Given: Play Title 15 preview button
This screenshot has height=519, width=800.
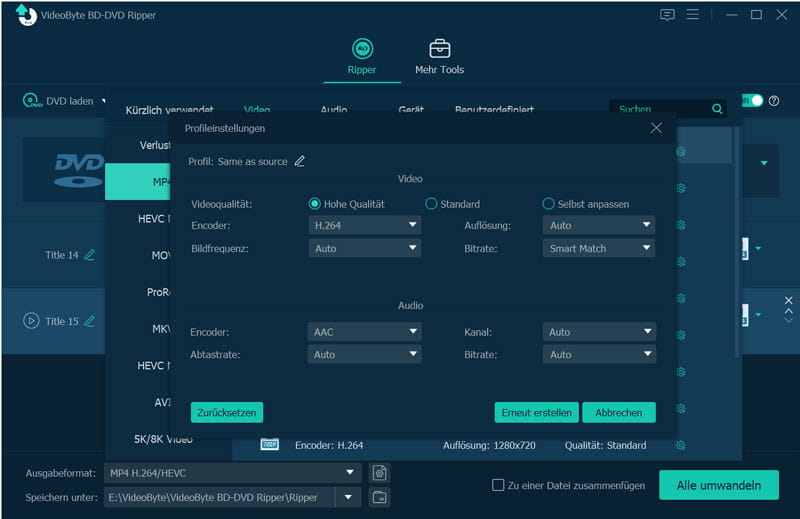Looking at the screenshot, I should point(31,321).
